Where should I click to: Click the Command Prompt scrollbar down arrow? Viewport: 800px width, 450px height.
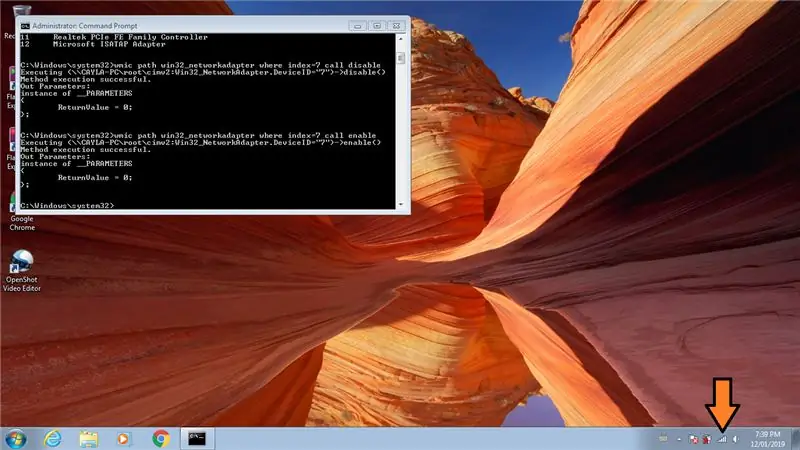tap(401, 205)
